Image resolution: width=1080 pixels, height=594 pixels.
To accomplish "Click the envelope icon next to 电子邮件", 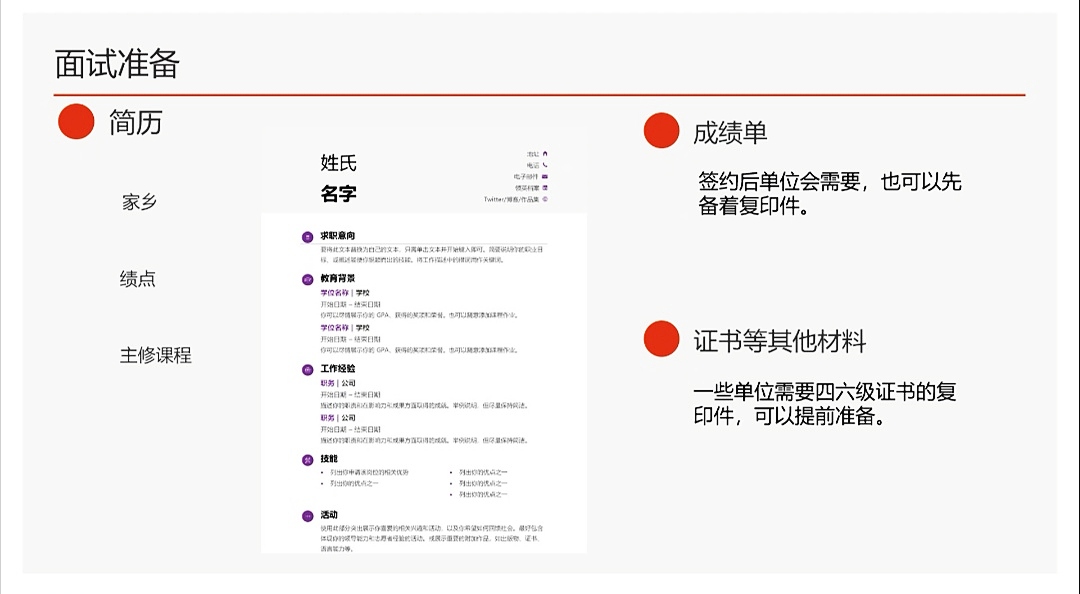I will click(x=545, y=176).
